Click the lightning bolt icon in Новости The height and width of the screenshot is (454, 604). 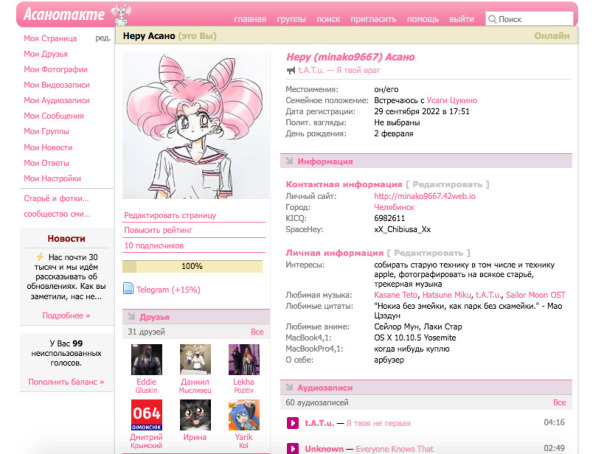point(40,256)
